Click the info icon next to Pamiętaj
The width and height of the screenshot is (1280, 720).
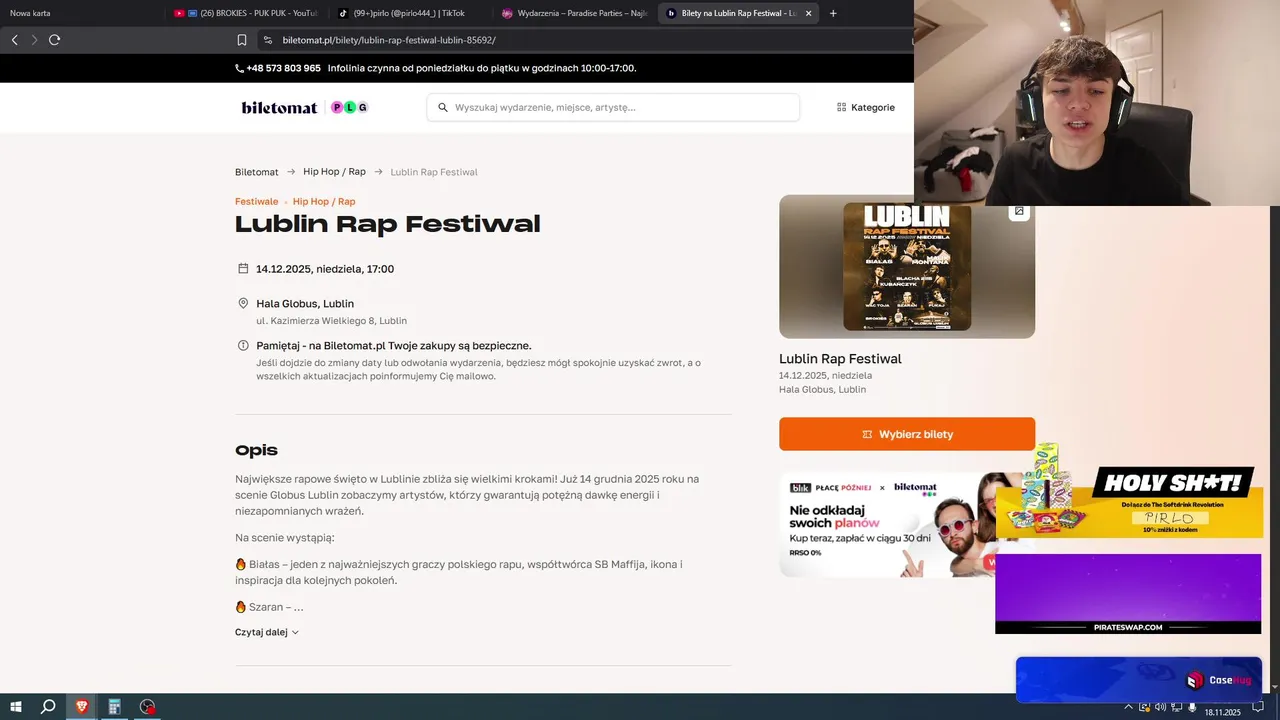pyautogui.click(x=243, y=345)
